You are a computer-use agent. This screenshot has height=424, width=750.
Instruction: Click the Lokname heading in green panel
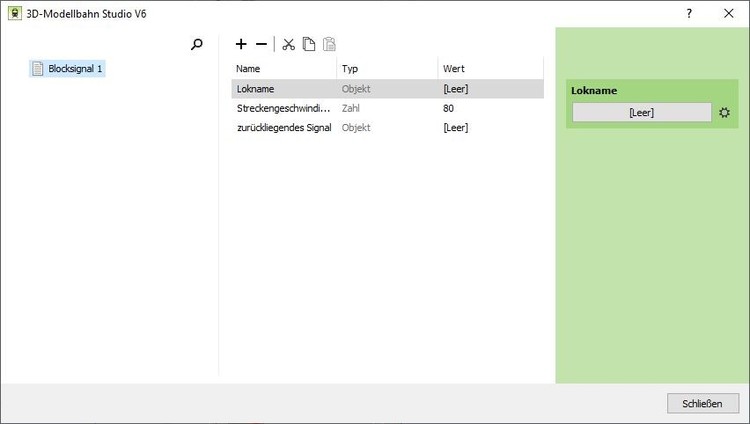(594, 90)
